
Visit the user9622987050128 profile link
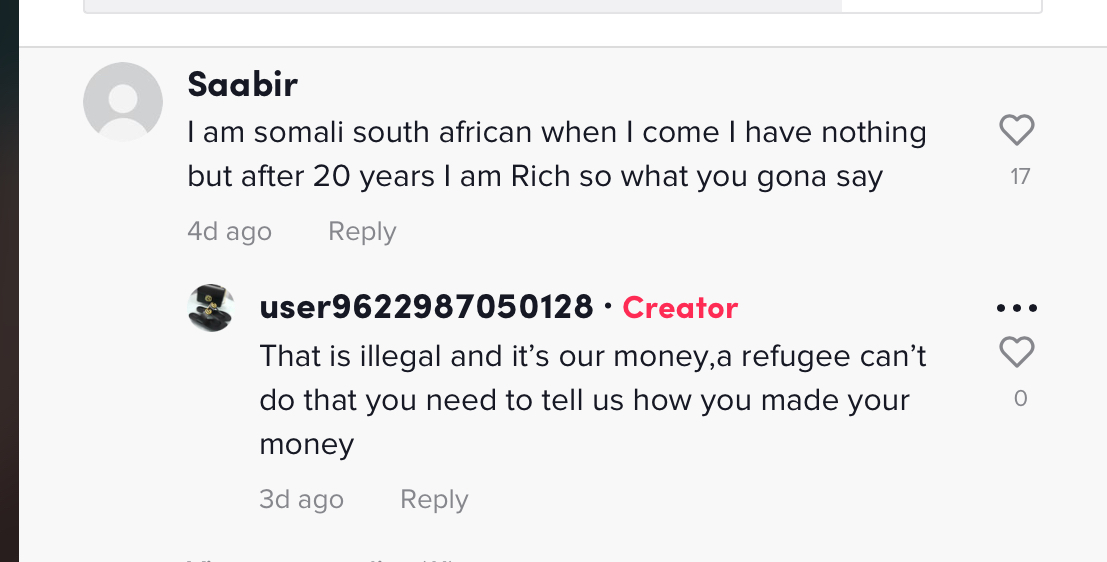[426, 307]
